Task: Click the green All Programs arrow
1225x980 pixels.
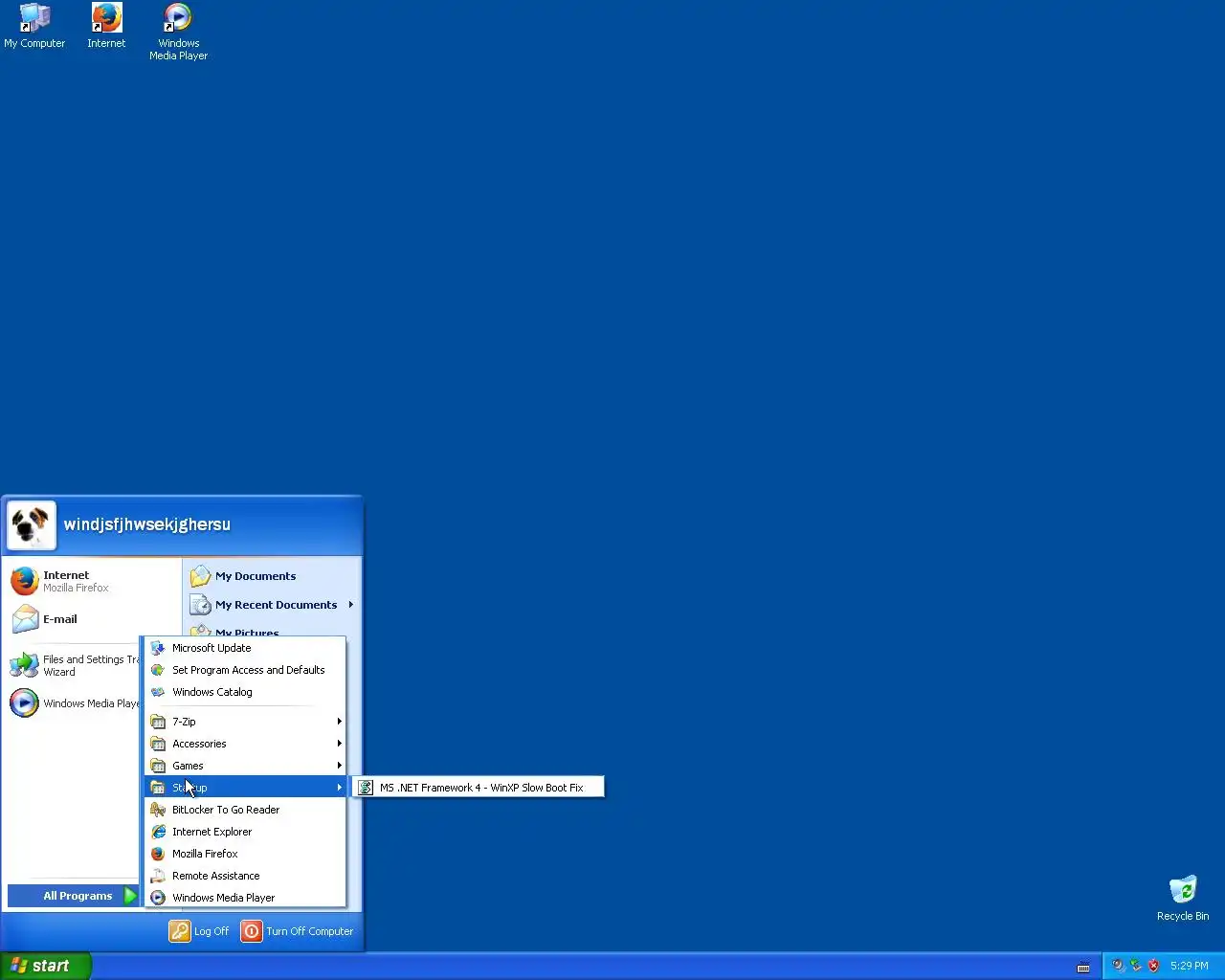Action: pos(130,896)
